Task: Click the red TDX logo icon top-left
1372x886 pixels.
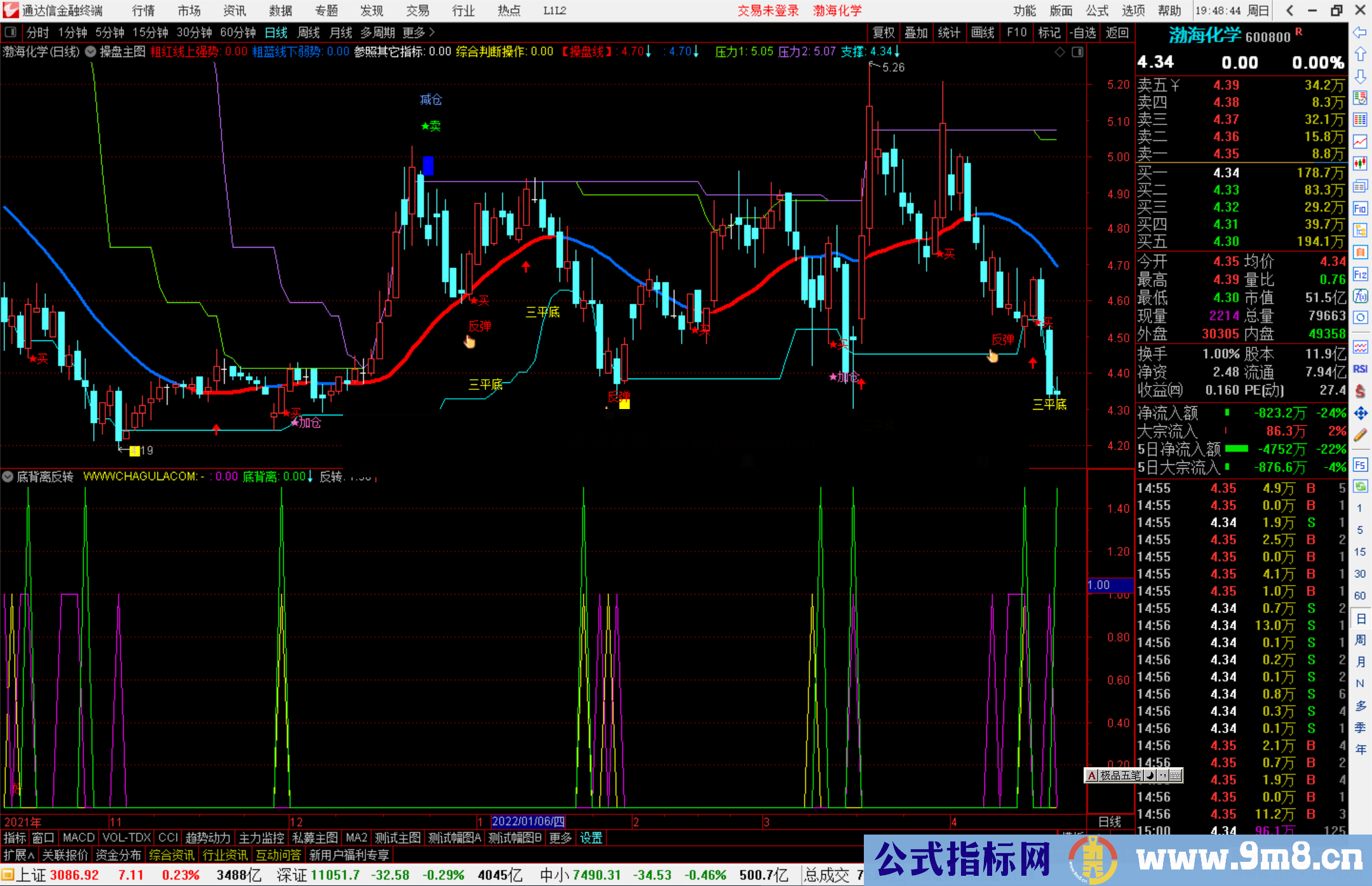Action: point(11,10)
